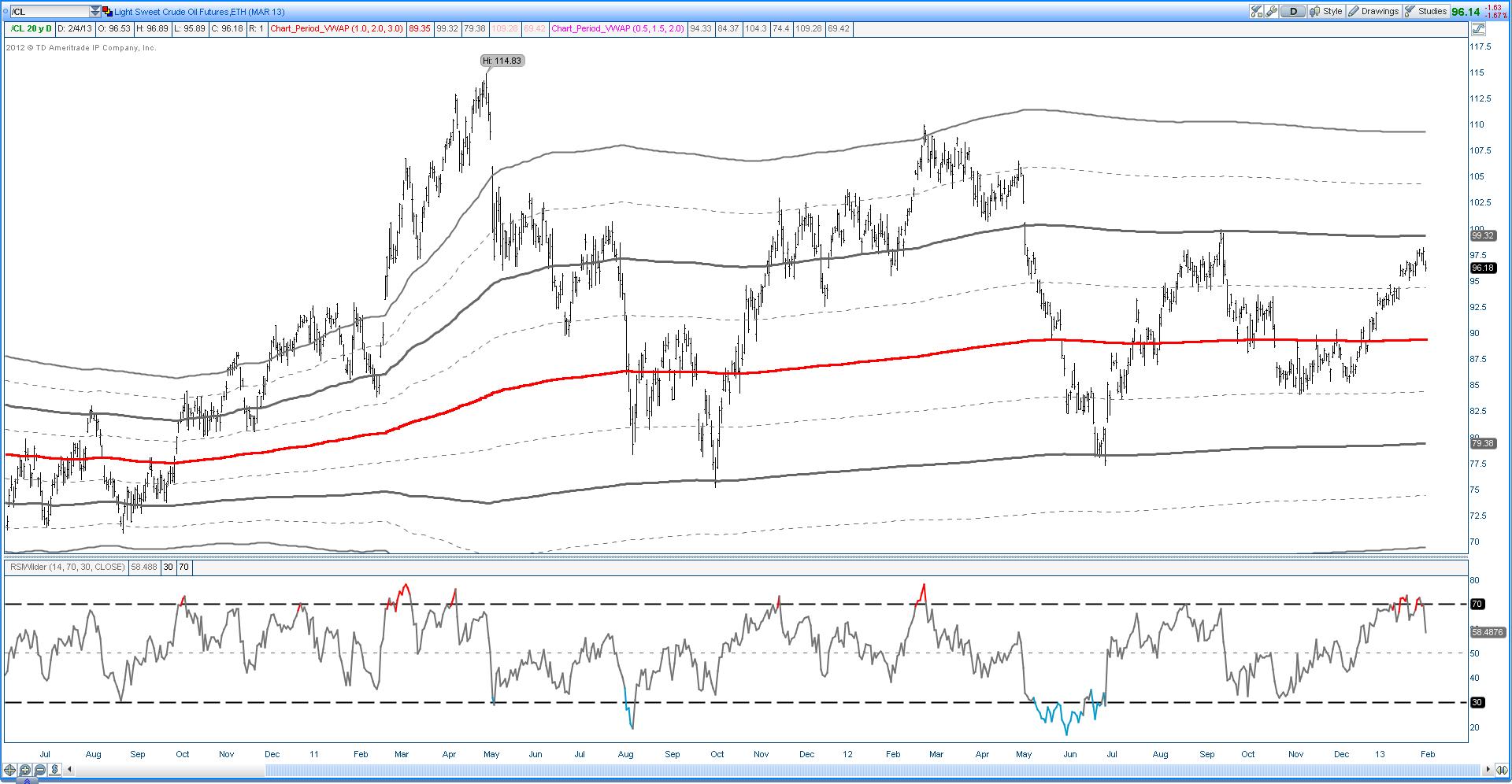The width and height of the screenshot is (1512, 784).
Task: Click the second Chart_Period_VWAP (0.5, 1.5, 2.0) study label
Action: pos(617,28)
